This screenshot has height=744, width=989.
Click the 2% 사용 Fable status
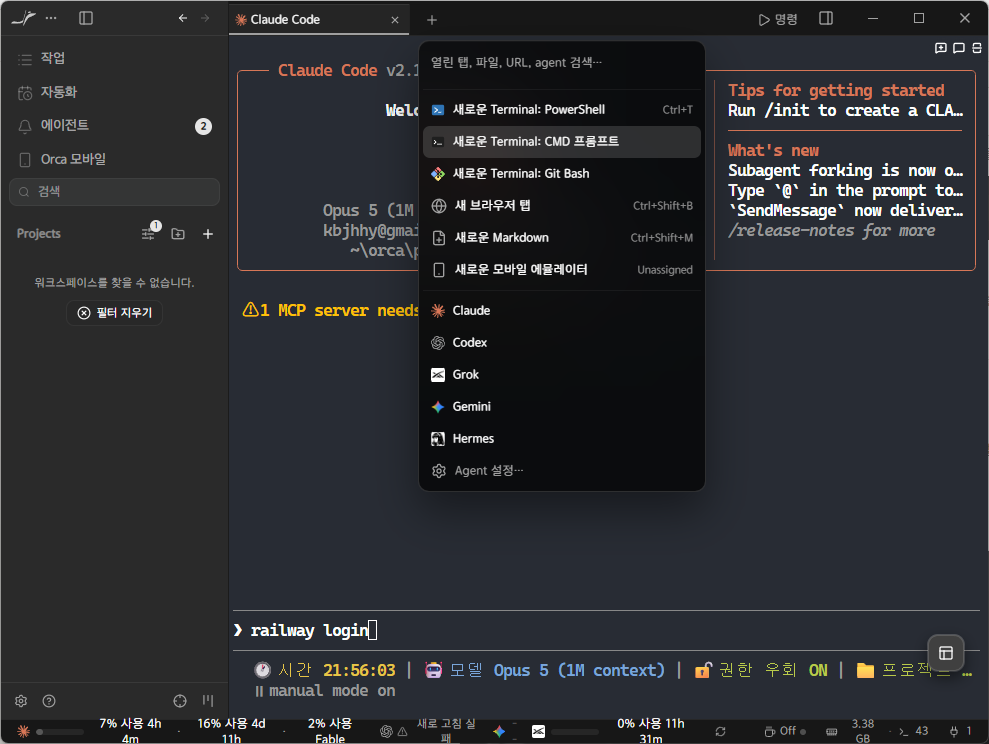pyautogui.click(x=330, y=731)
